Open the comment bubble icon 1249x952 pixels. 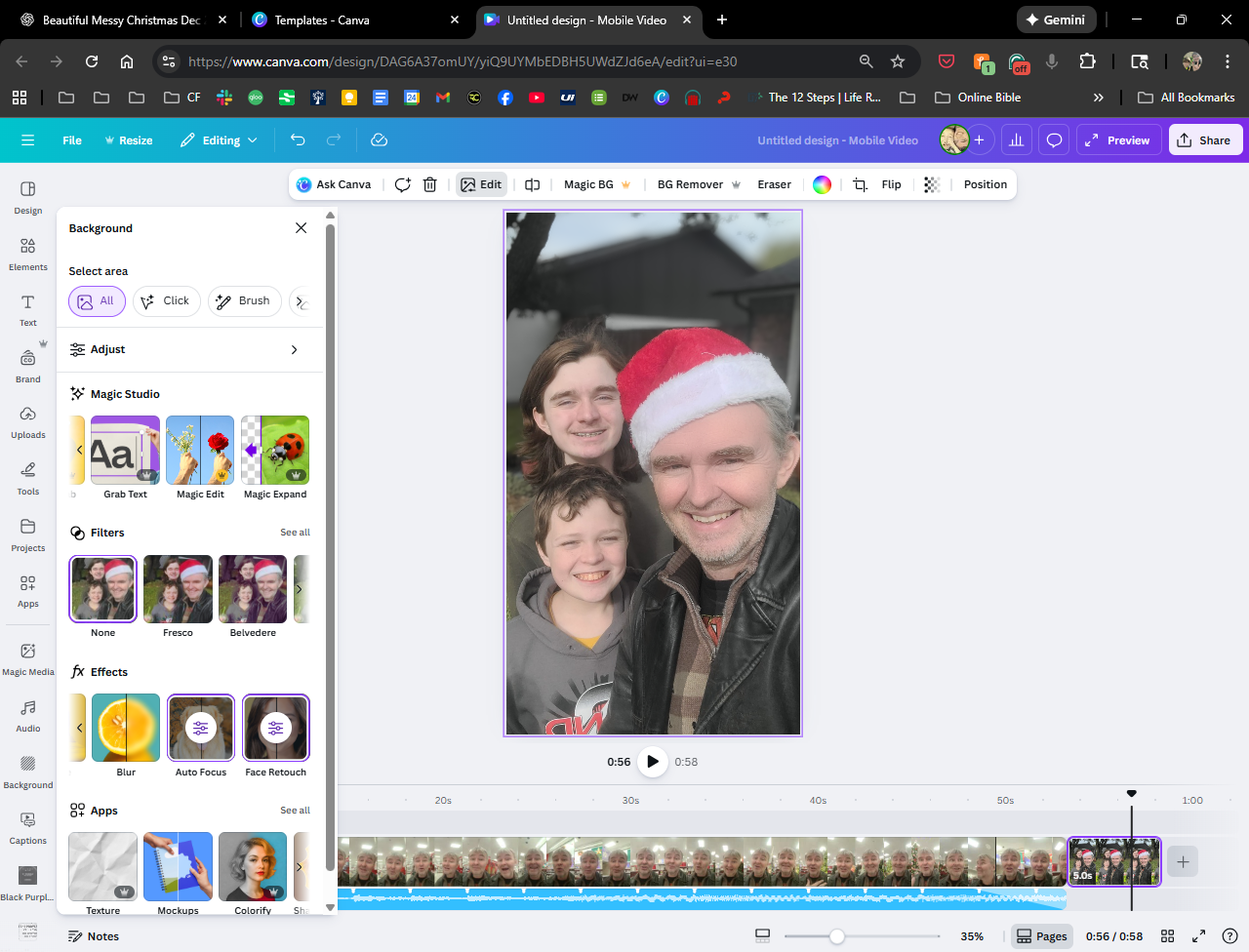click(x=1054, y=140)
